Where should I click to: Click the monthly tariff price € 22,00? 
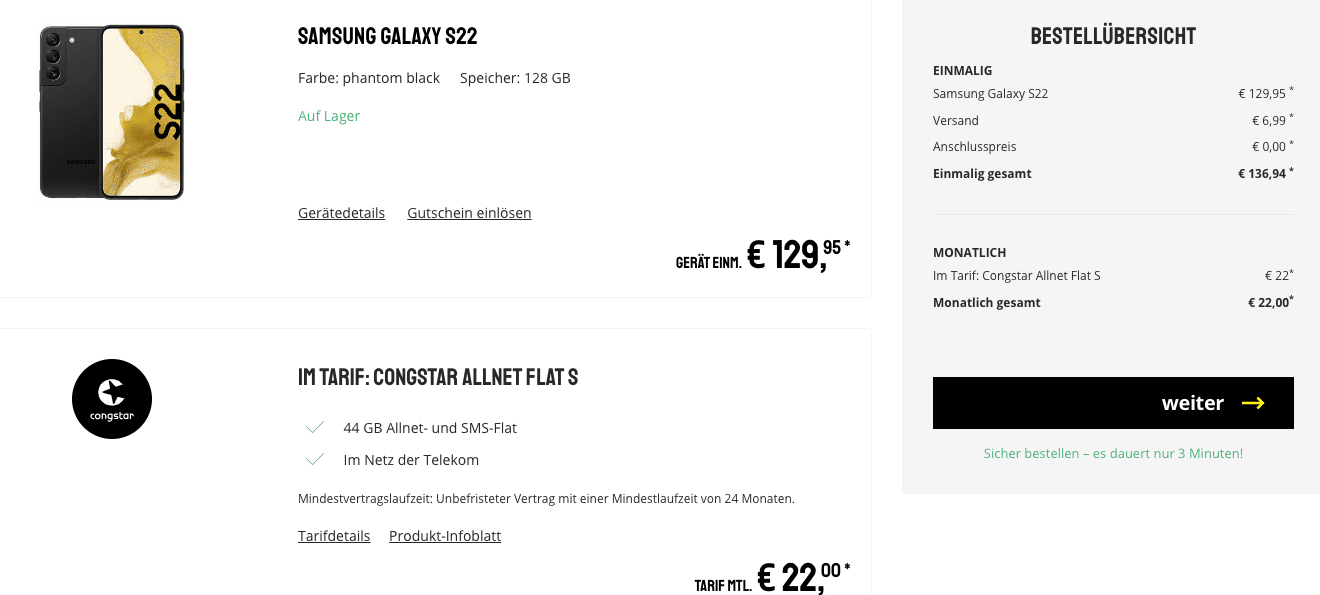(804, 577)
